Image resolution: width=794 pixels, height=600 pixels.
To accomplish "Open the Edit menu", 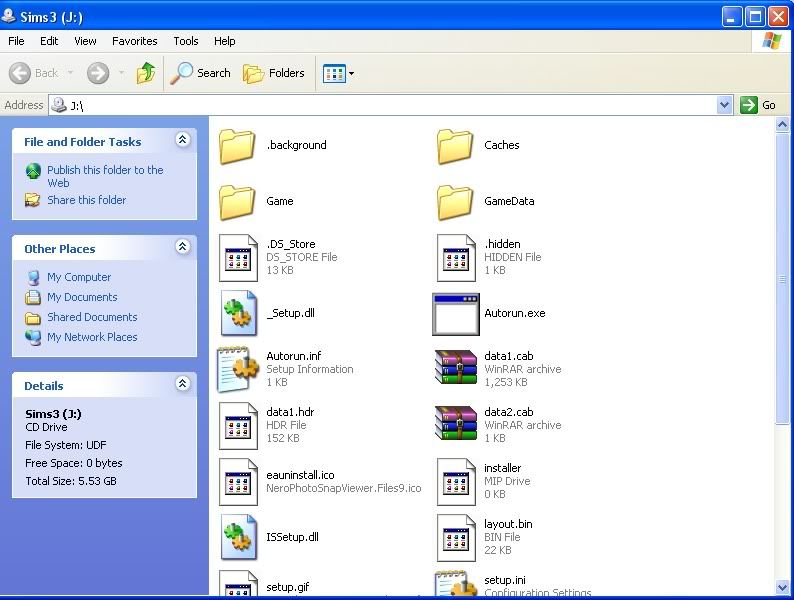I will click(49, 41).
